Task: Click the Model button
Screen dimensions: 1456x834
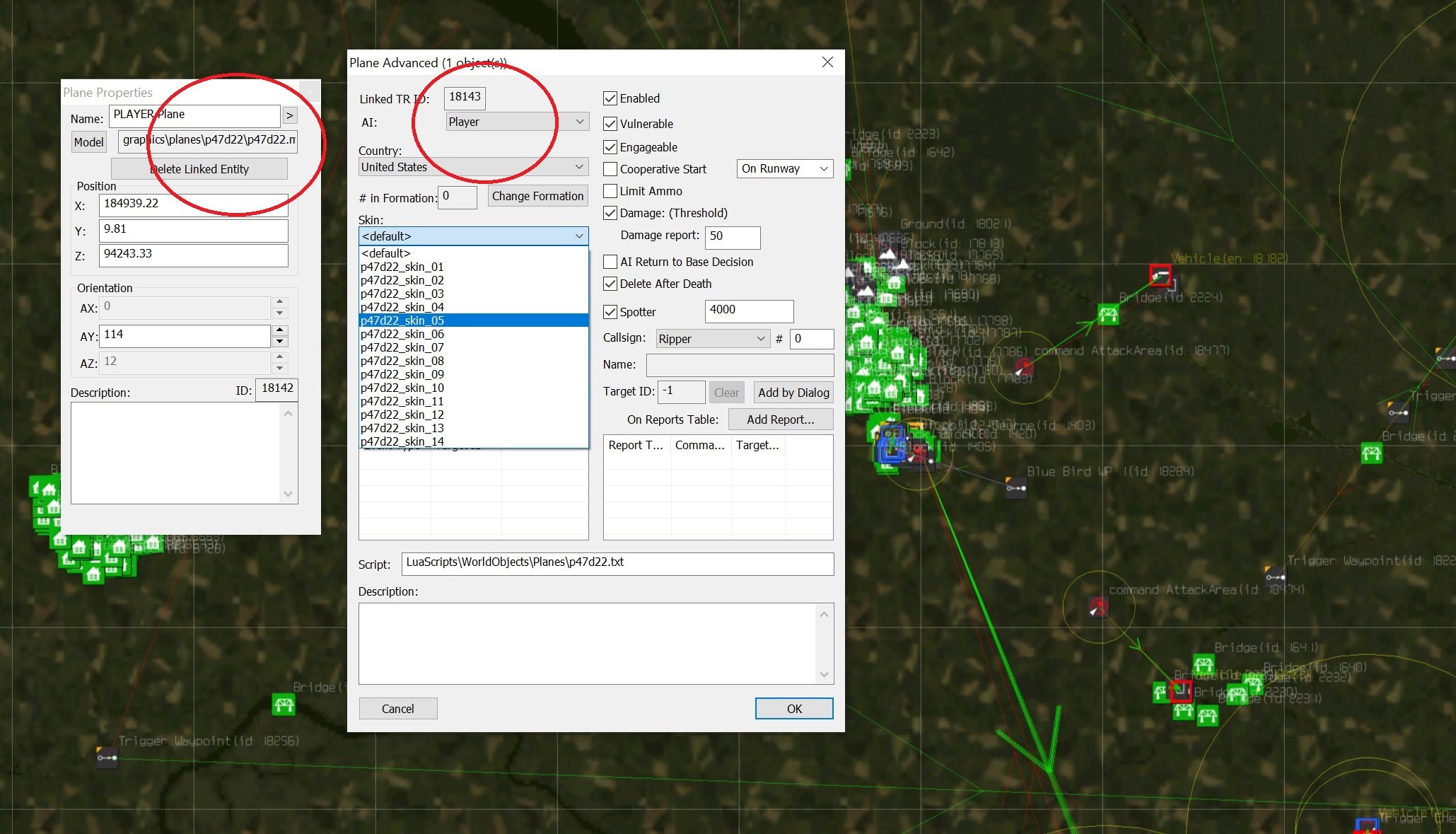Action: pos(88,142)
